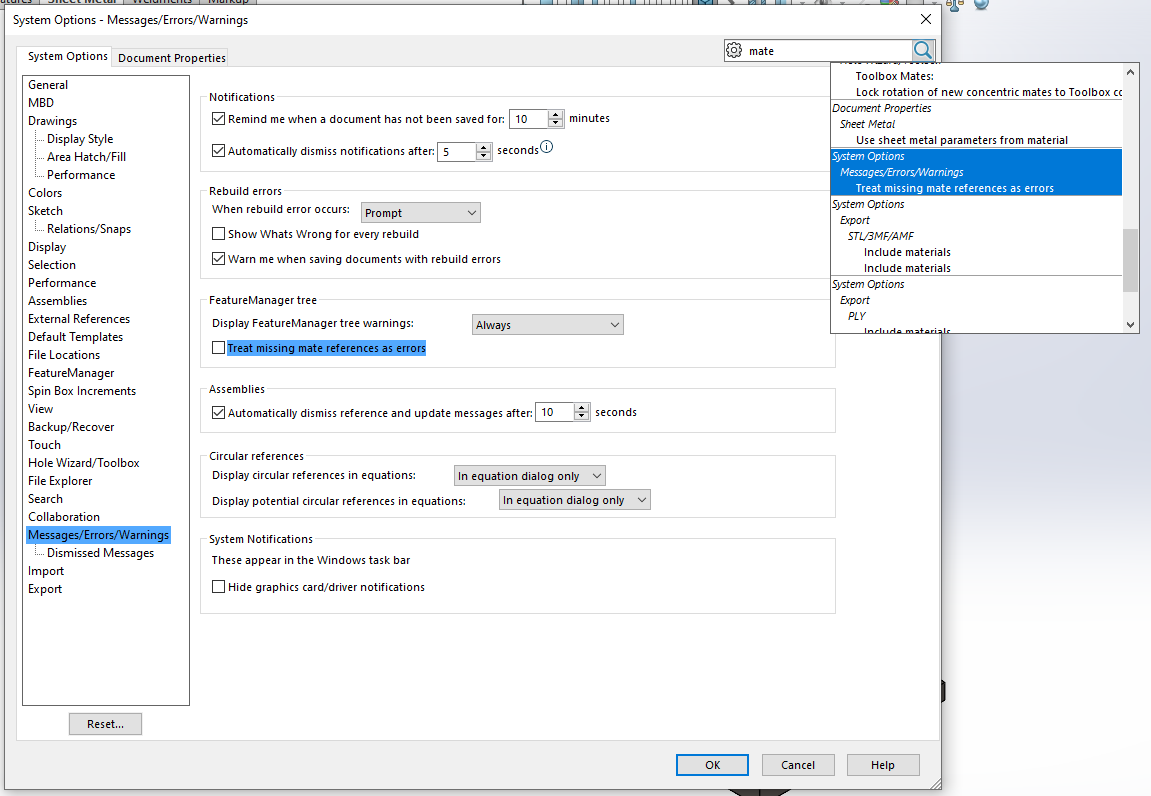1151x796 pixels.
Task: Check Hide graphics card/driver notifications
Action: [219, 587]
